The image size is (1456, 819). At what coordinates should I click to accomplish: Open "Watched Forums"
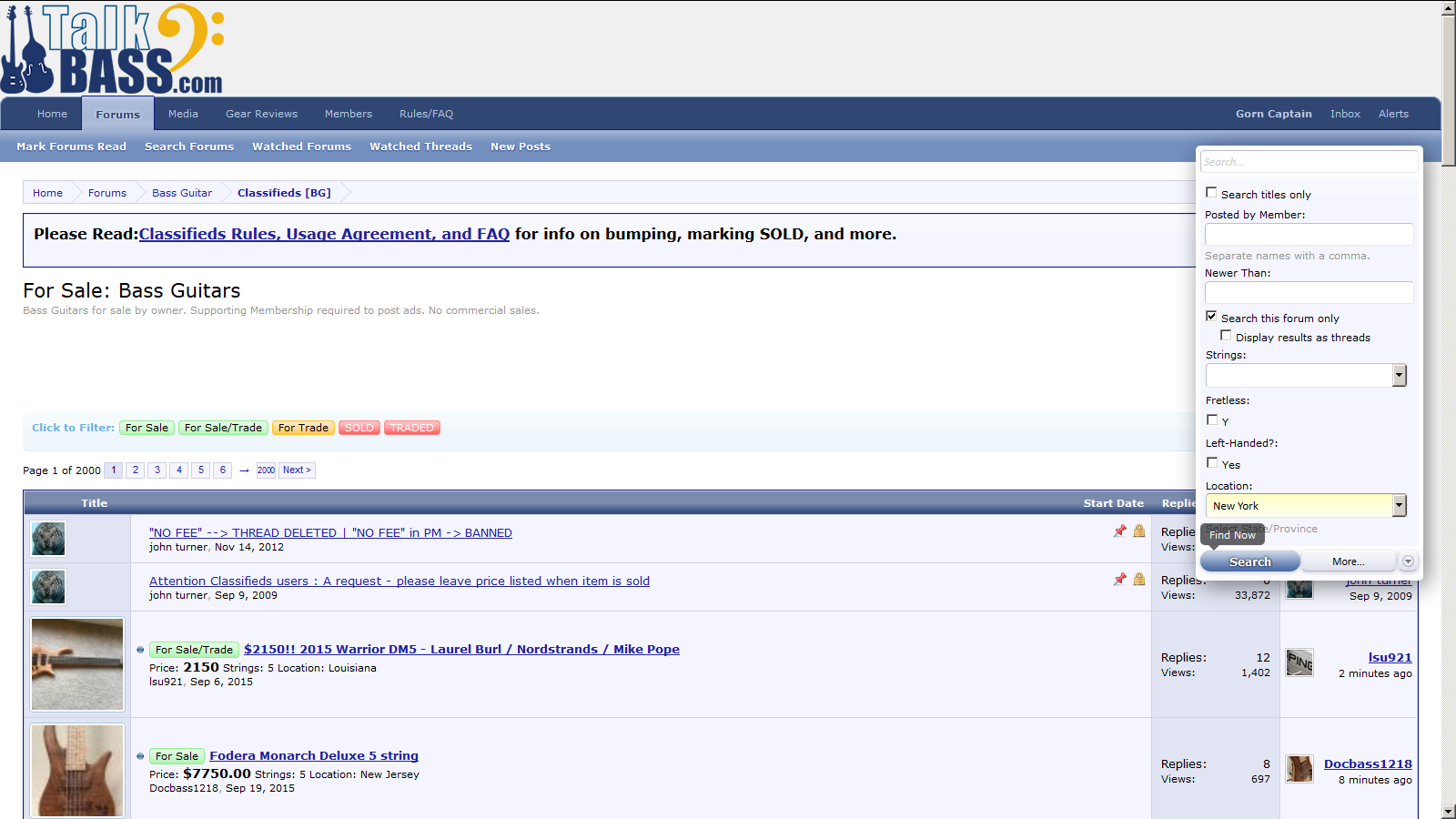click(301, 147)
